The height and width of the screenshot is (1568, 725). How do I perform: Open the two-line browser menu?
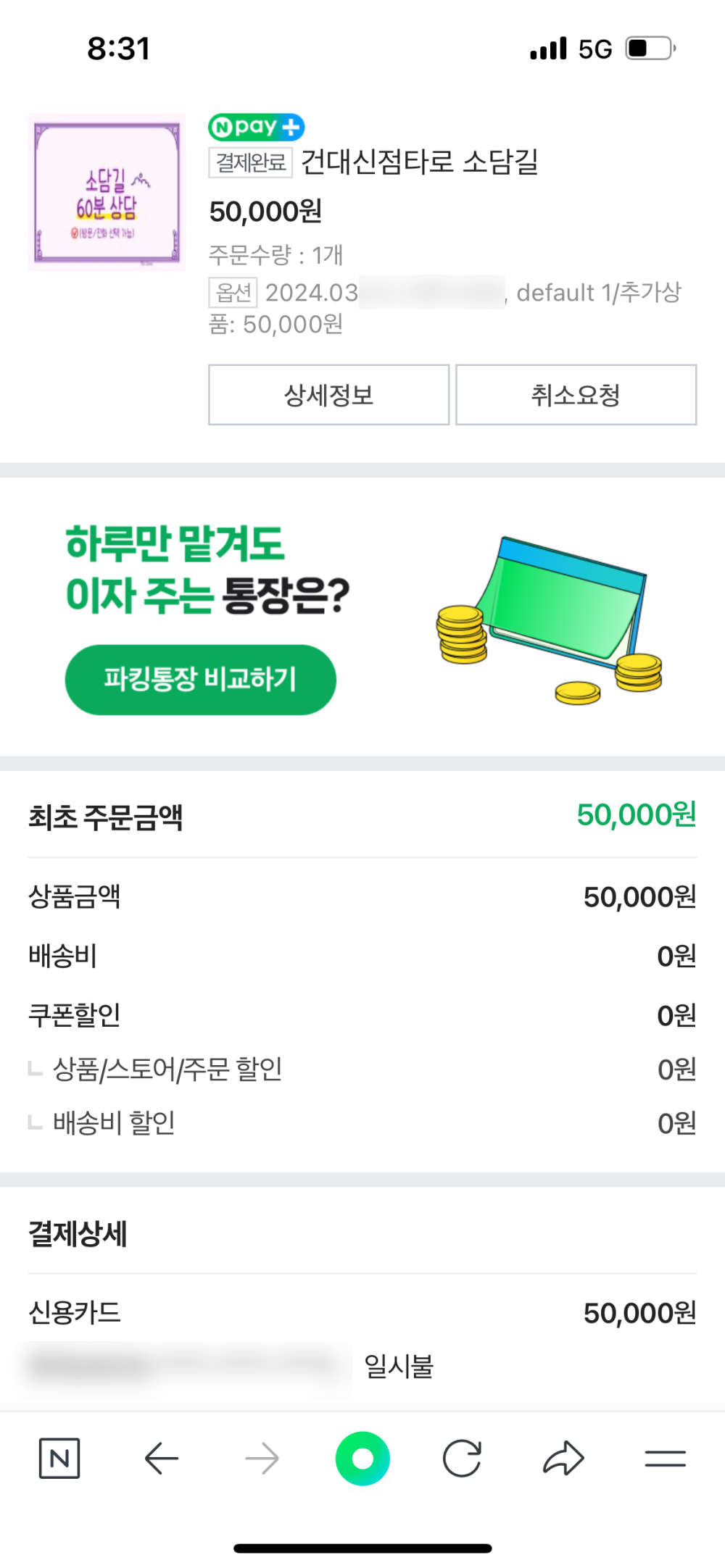[665, 1458]
